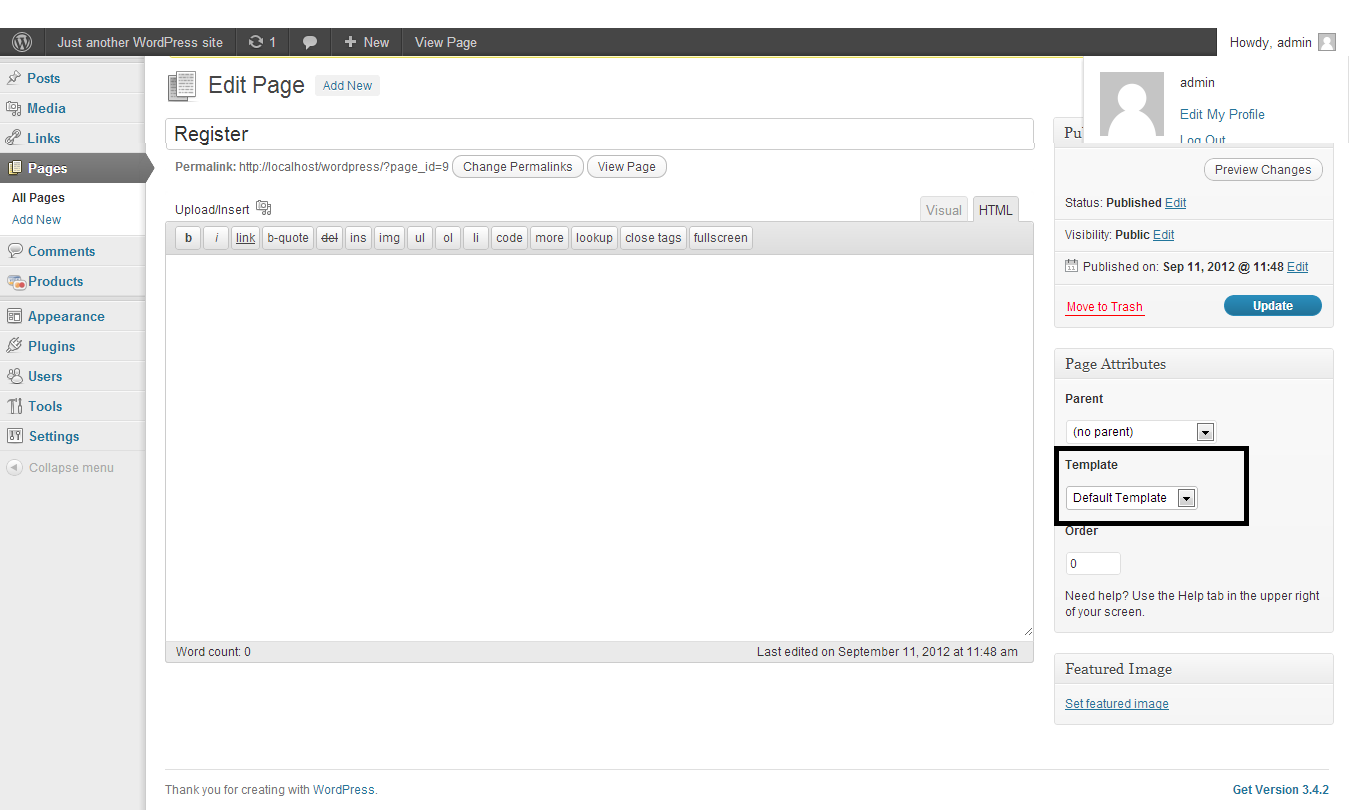Open the Default Template dropdown
This screenshot has height=810, width=1349.
(x=1132, y=498)
